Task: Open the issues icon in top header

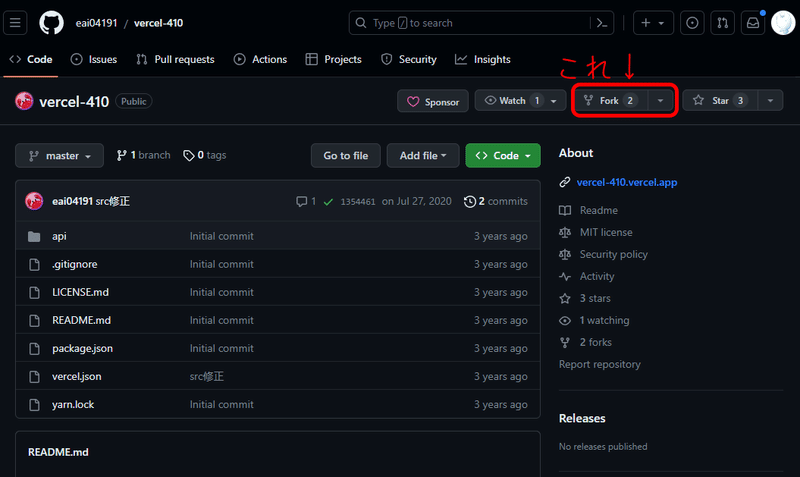Action: point(692,23)
